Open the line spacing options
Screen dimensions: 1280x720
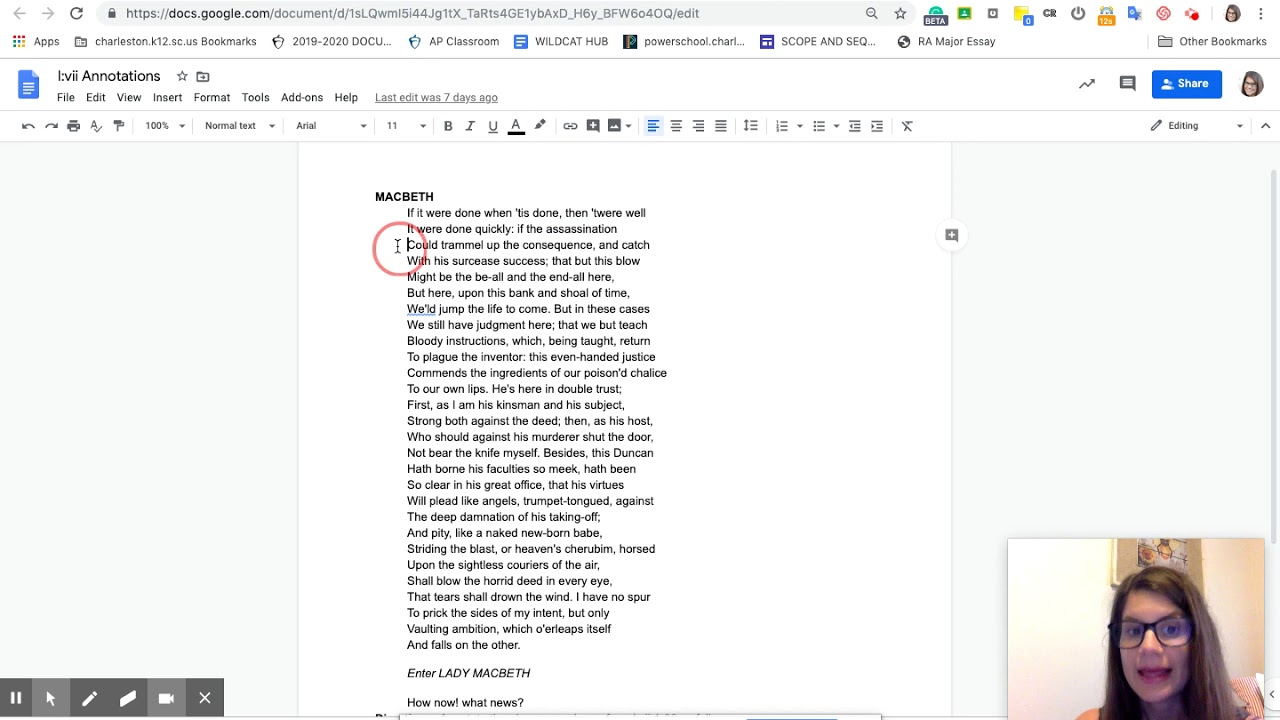tap(750, 126)
